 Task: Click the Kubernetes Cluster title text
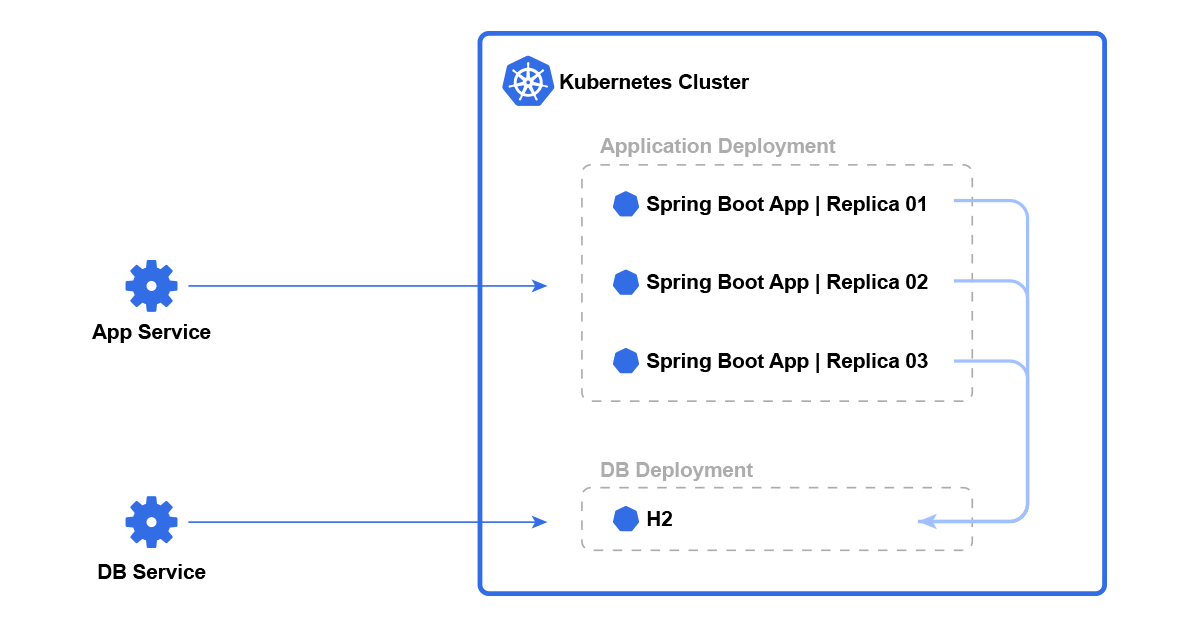653,82
